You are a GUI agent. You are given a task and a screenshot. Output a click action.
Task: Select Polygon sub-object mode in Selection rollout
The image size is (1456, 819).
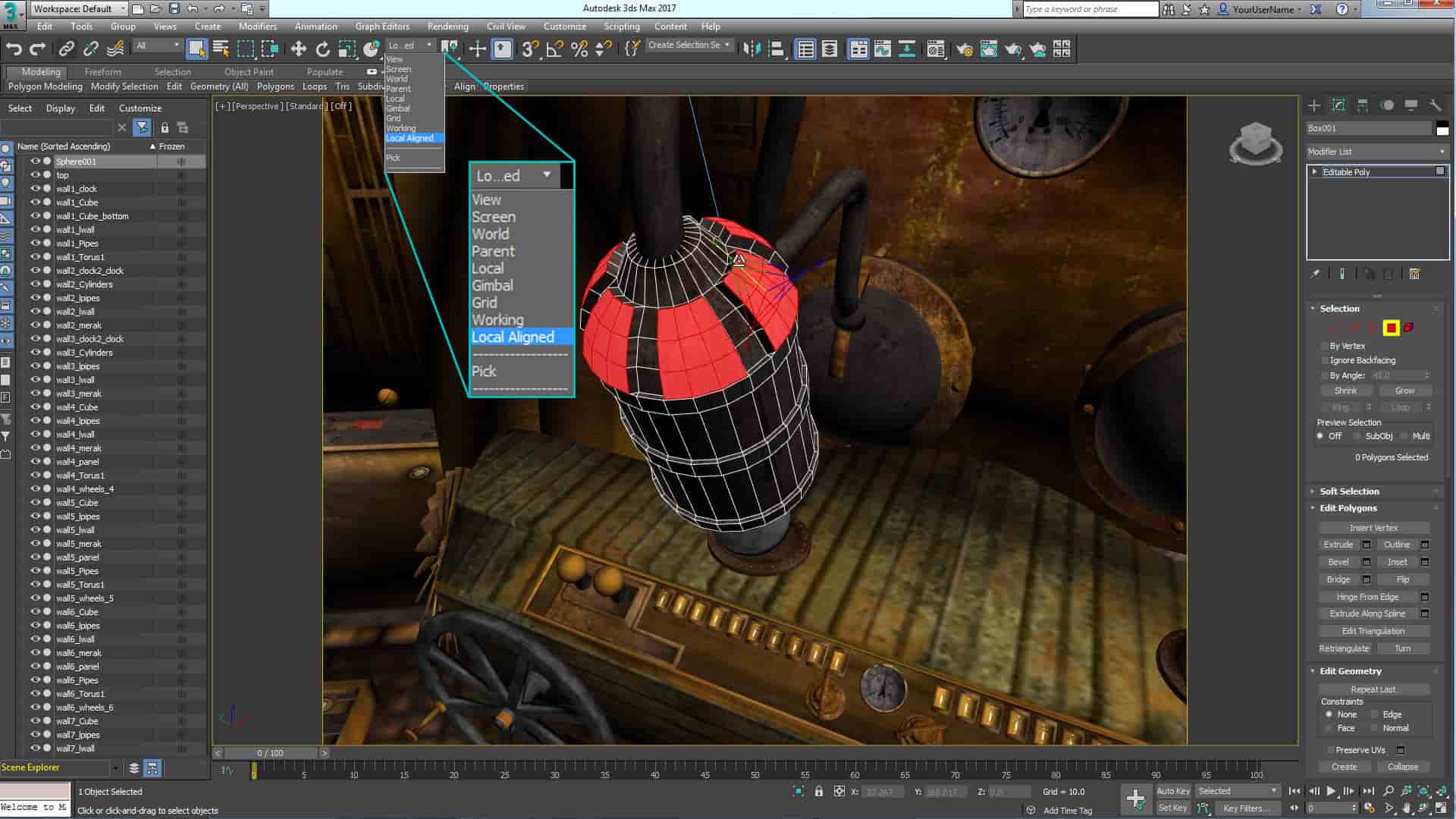click(1390, 328)
